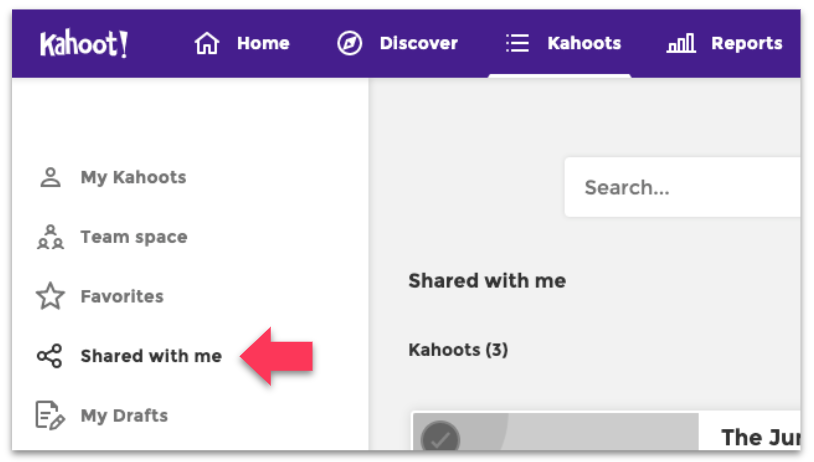Screen dimensions: 814x462
Task: Click the Kahoots list icon
Action: point(518,43)
